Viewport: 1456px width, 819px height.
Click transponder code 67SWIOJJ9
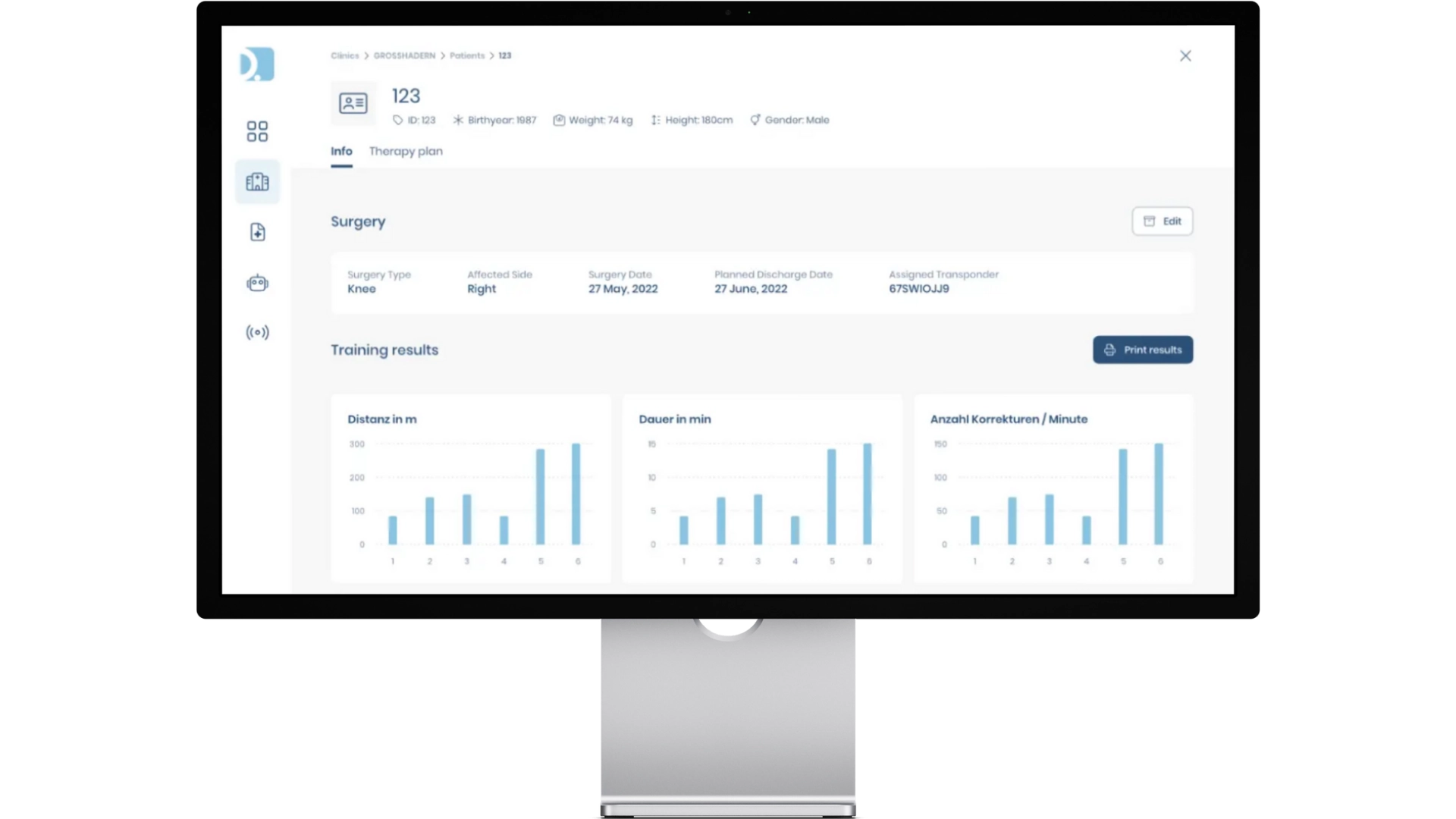click(x=919, y=289)
